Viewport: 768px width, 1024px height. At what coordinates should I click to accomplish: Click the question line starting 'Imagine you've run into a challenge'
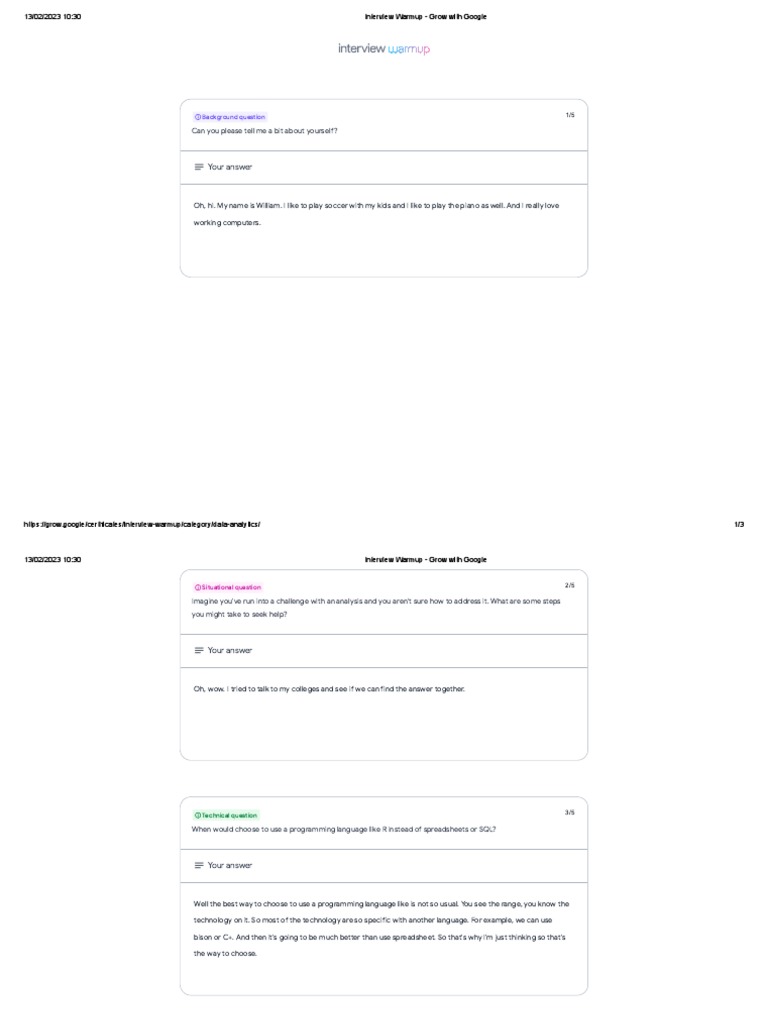pyautogui.click(x=376, y=601)
